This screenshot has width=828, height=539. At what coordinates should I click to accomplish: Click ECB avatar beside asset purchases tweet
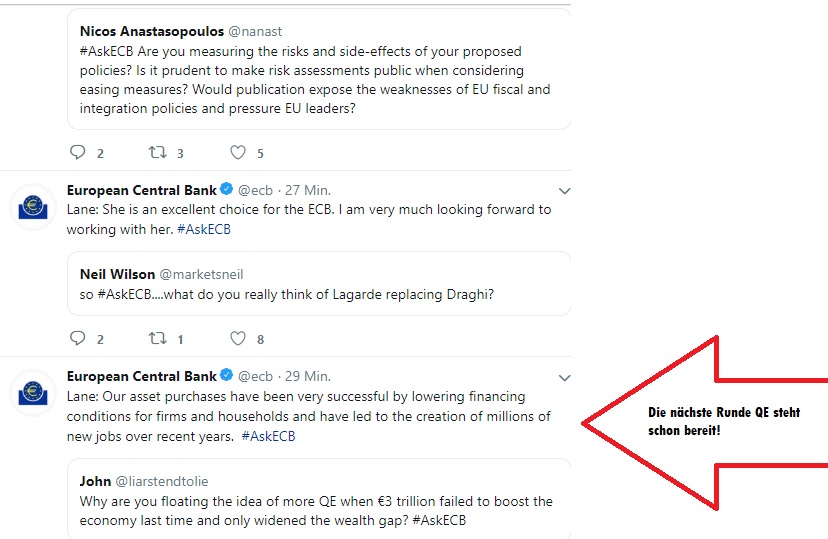(32, 393)
